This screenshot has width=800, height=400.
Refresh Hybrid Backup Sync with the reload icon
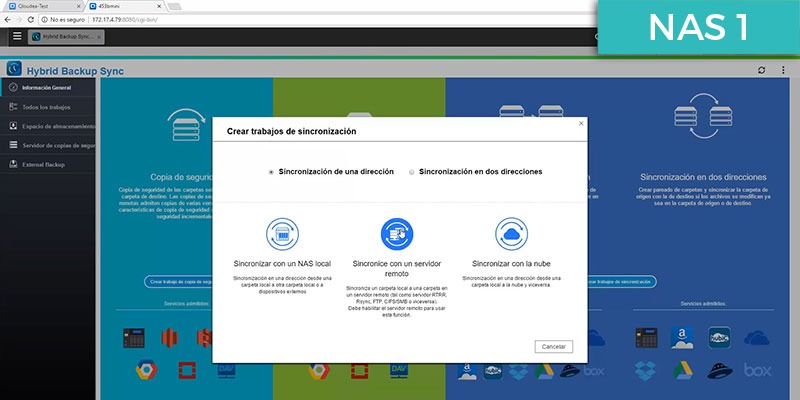762,70
